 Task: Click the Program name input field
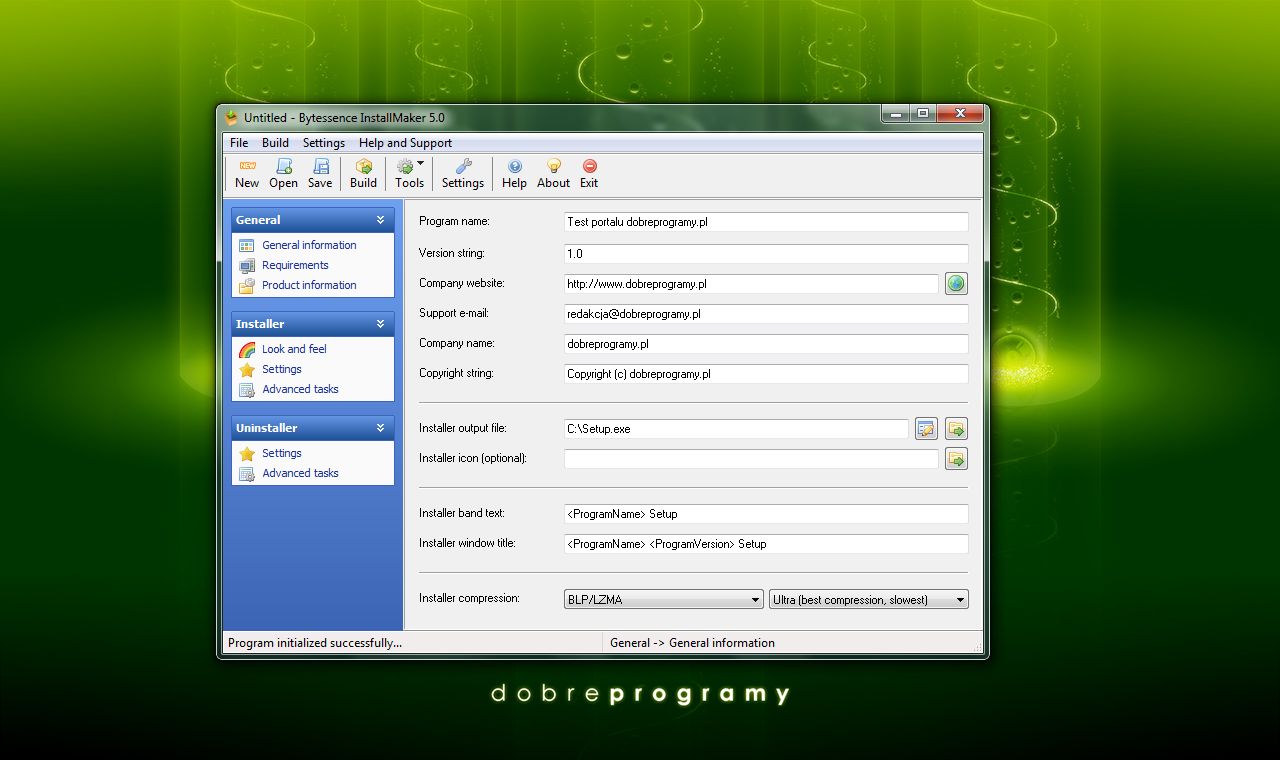click(766, 222)
